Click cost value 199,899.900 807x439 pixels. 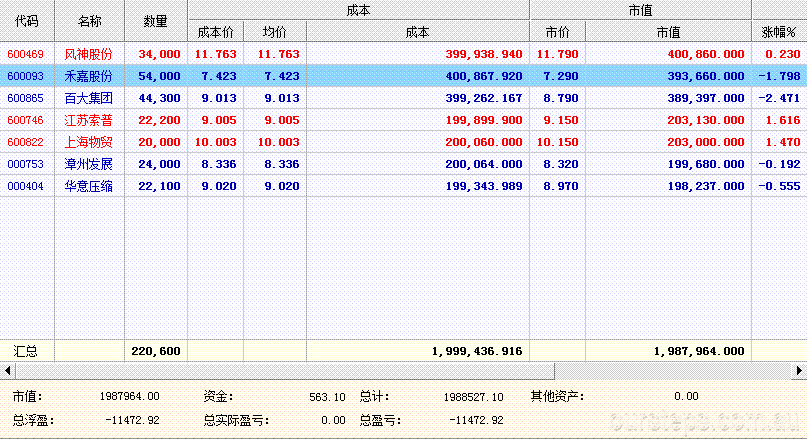pos(484,120)
